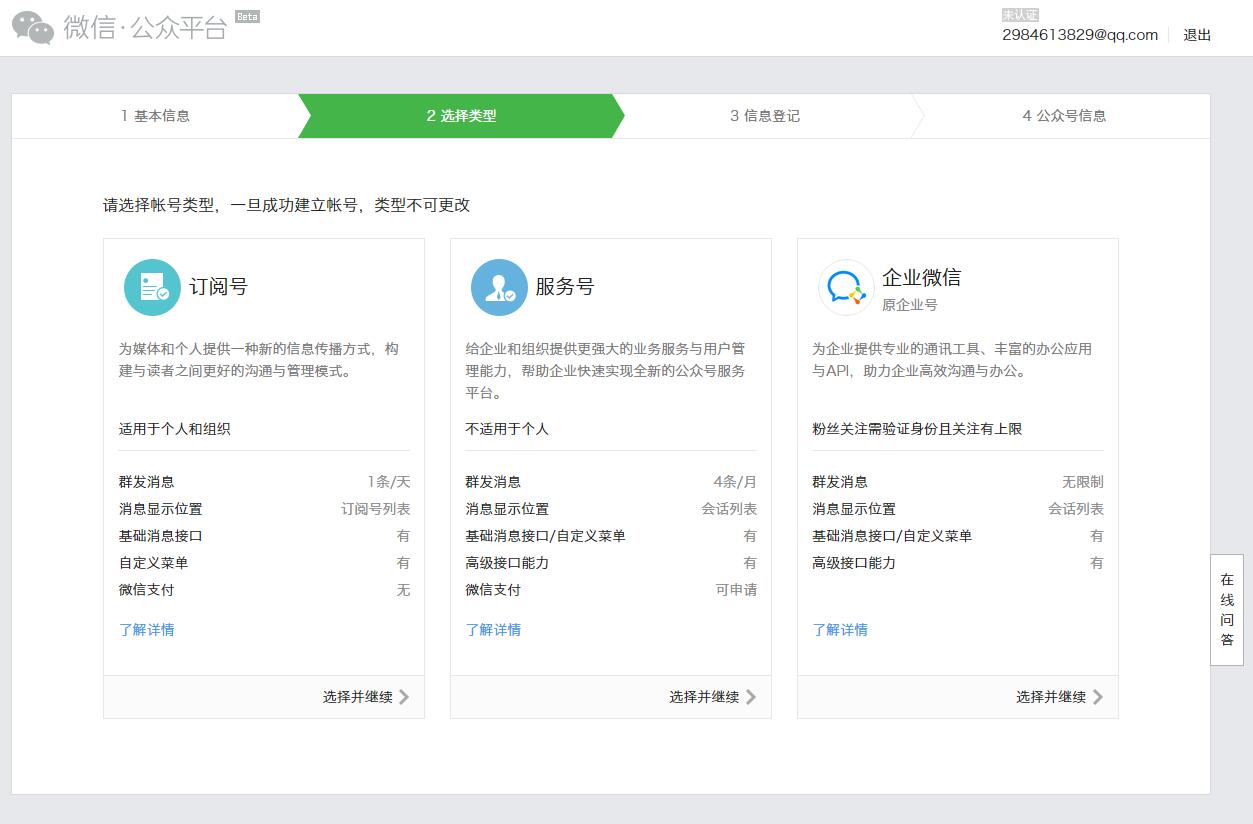Click the 企业微信 chat bubble icon
This screenshot has height=824, width=1253.
tap(846, 287)
